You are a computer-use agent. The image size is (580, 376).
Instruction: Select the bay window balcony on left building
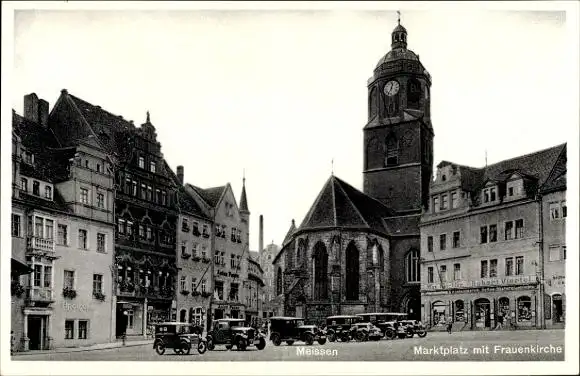click(40, 245)
